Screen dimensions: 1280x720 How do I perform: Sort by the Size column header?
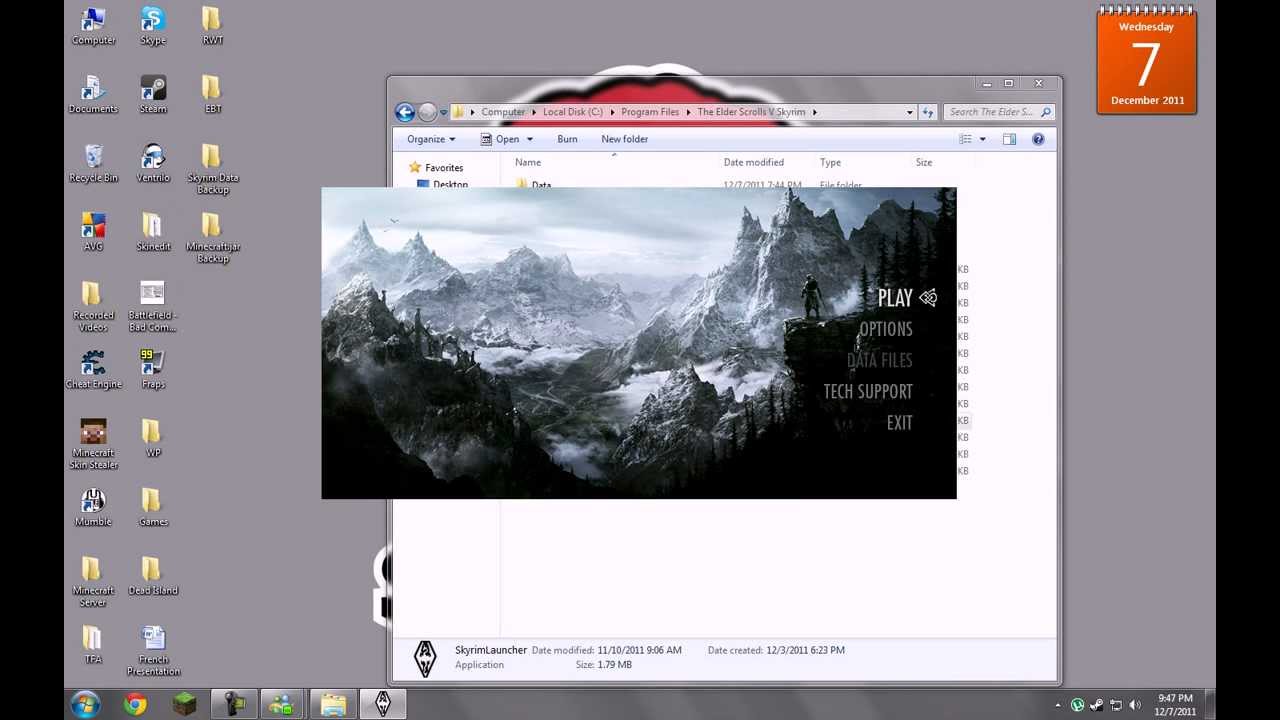tap(924, 162)
